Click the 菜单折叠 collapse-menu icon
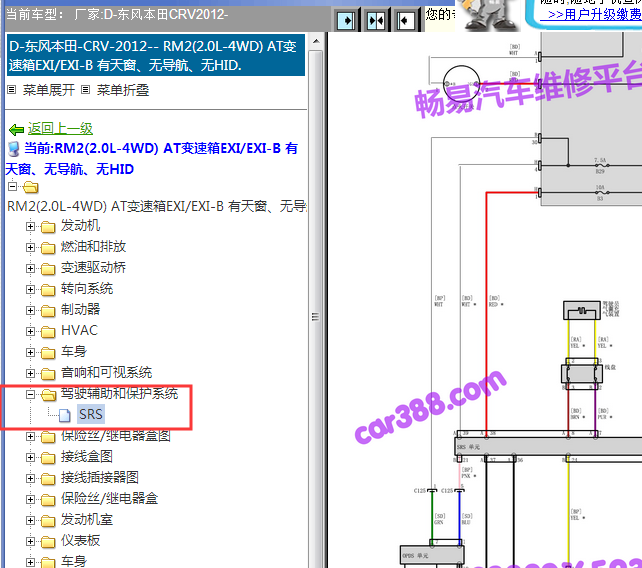The image size is (642, 568). point(85,90)
